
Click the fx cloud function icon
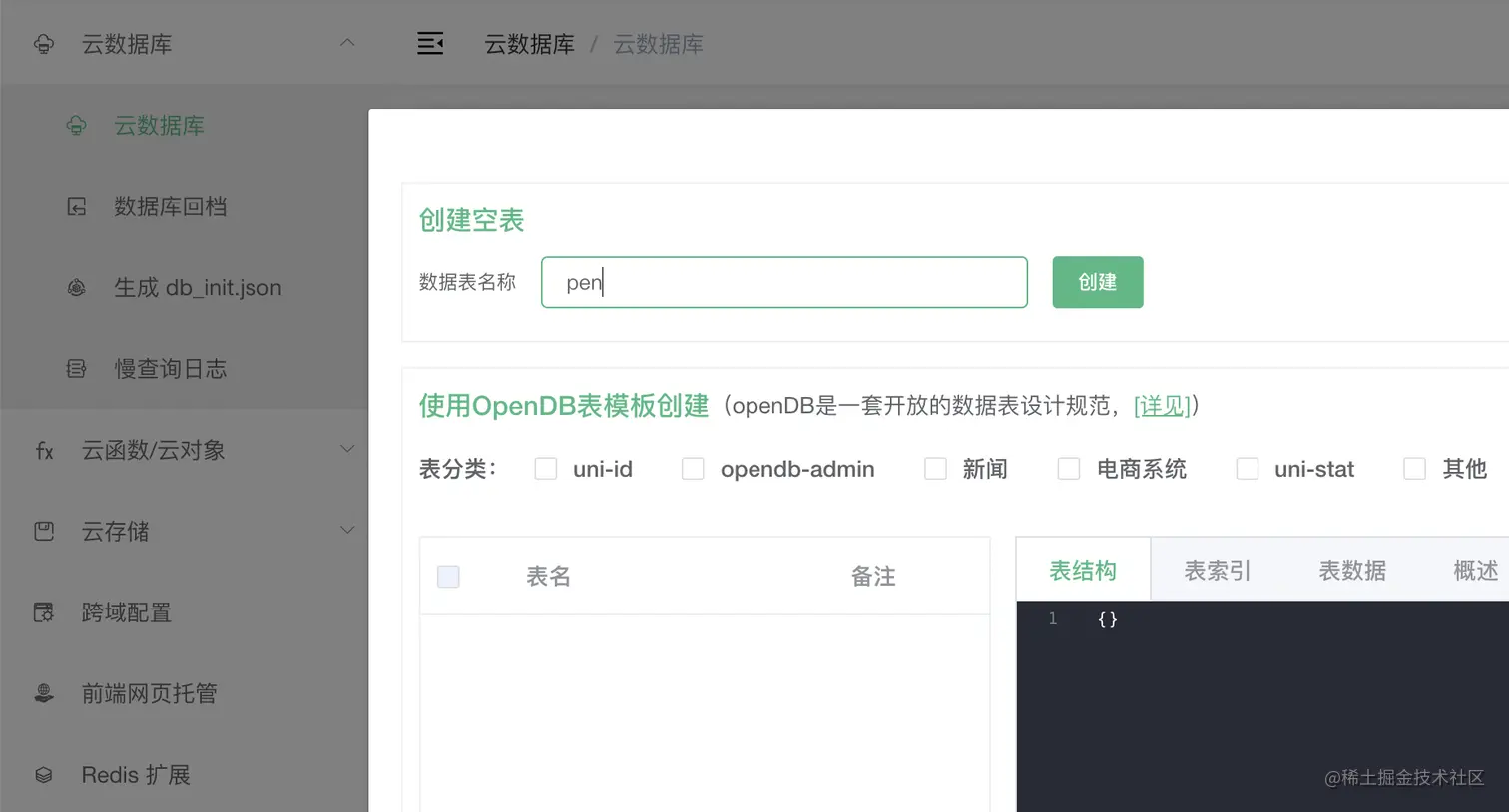pos(44,451)
